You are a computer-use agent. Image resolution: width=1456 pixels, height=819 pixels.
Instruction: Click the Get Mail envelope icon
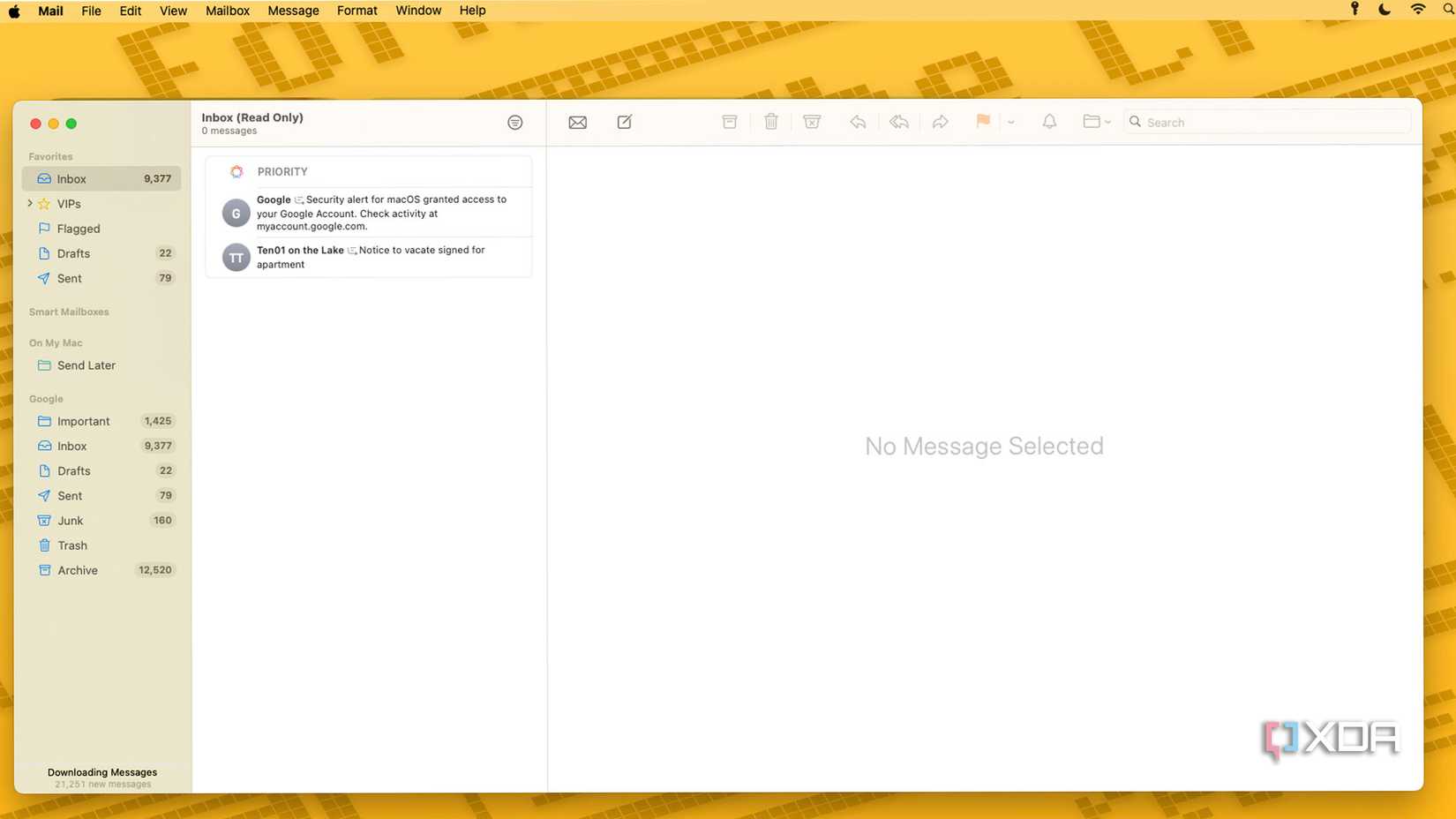point(577,123)
